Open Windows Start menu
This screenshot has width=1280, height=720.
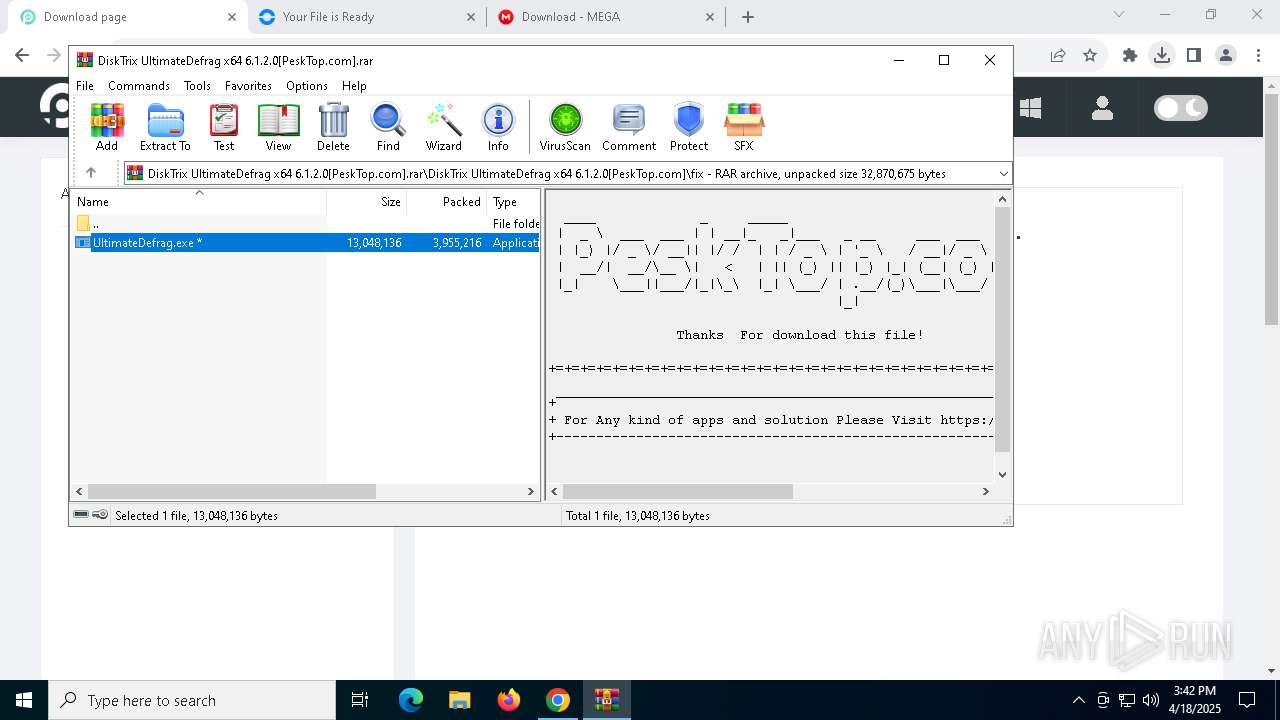click(x=24, y=700)
